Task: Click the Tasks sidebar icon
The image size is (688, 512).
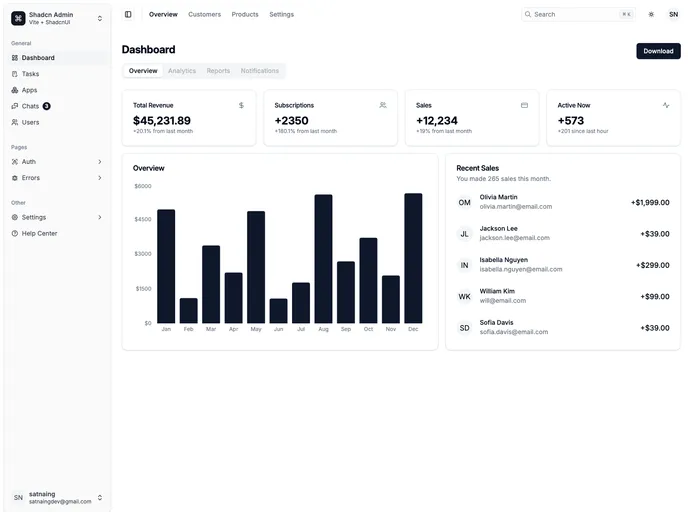Action: pyautogui.click(x=15, y=74)
